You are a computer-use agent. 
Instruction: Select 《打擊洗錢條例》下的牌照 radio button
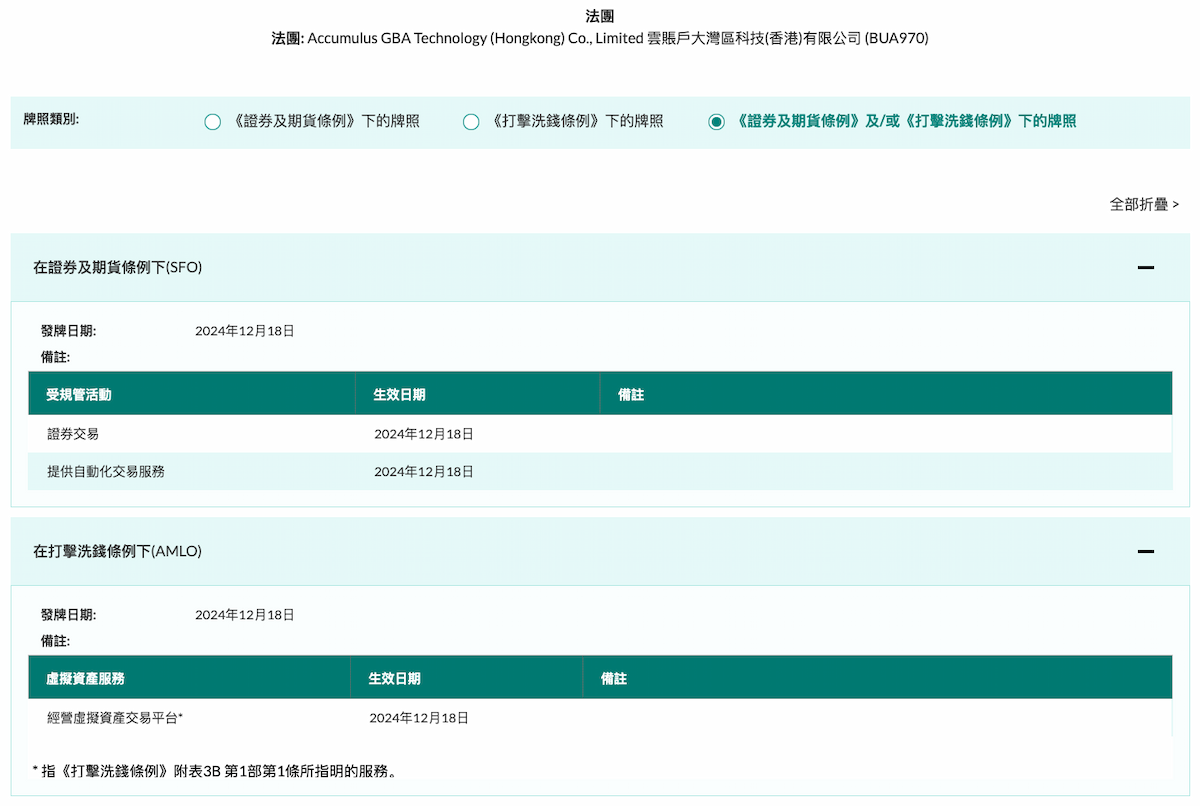pyautogui.click(x=471, y=122)
